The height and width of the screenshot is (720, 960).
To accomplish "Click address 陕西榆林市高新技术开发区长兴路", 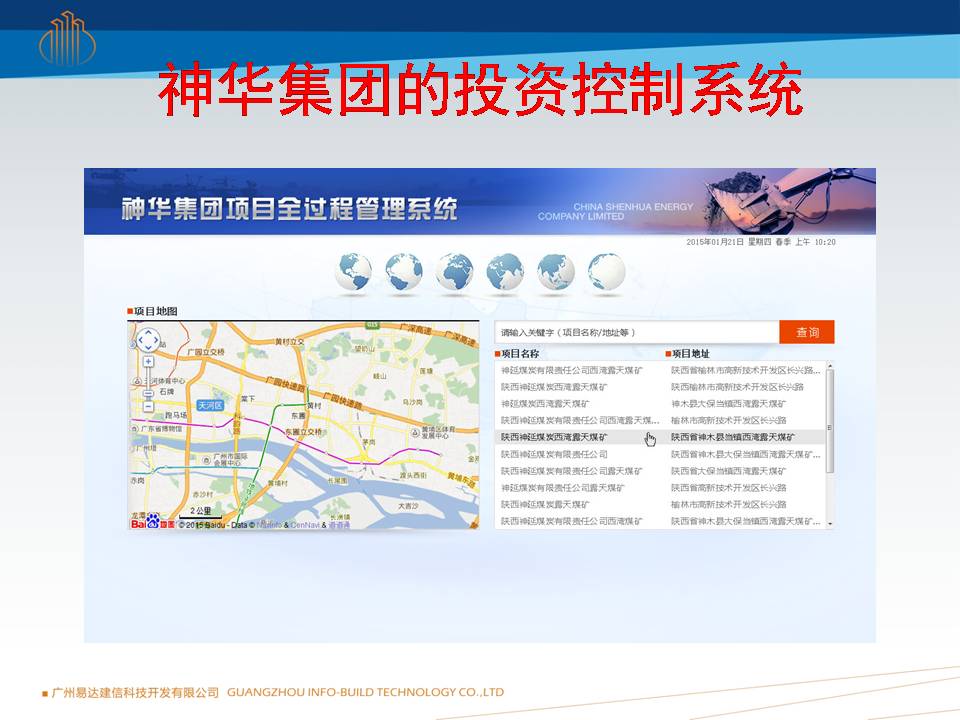I will click(x=737, y=387).
